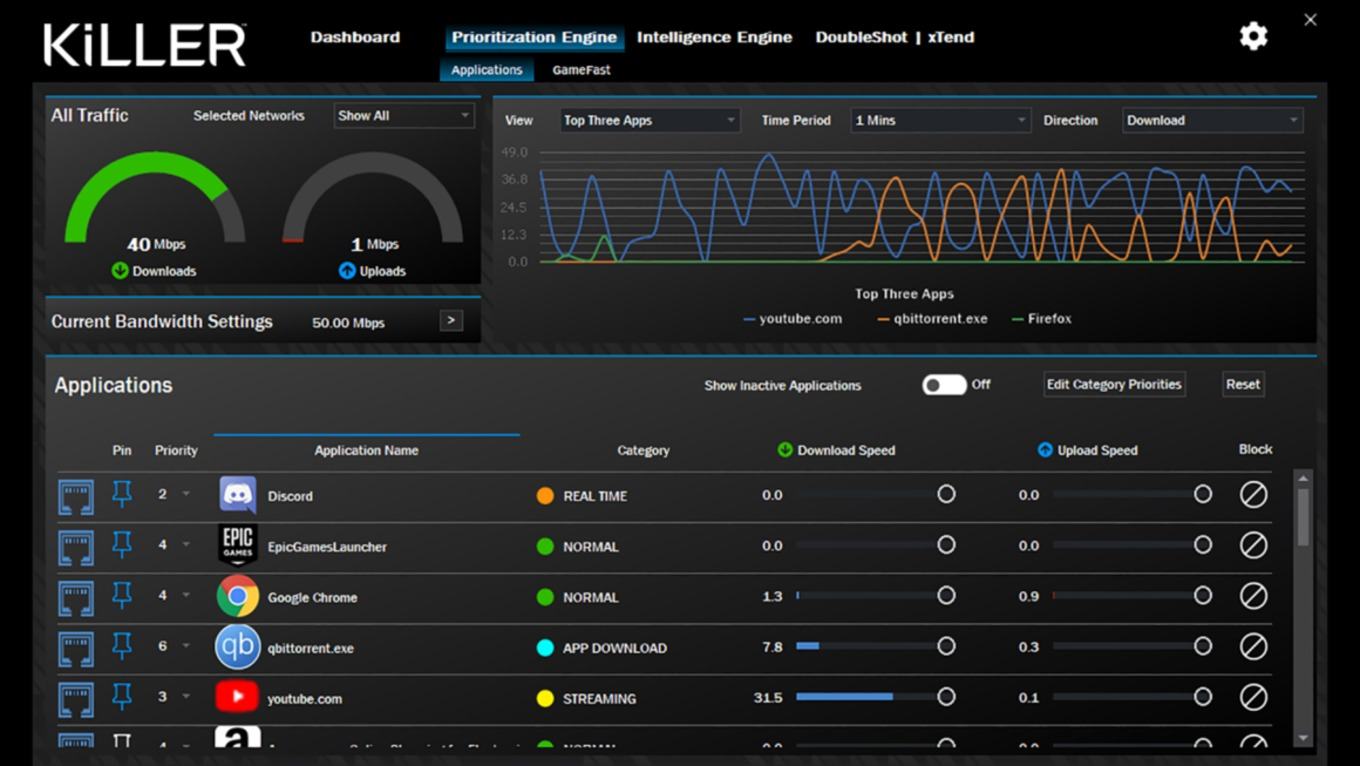Screen dimensions: 1360x766
Task: Expand the Selected Networks Show All dropdown
Action: coord(403,116)
